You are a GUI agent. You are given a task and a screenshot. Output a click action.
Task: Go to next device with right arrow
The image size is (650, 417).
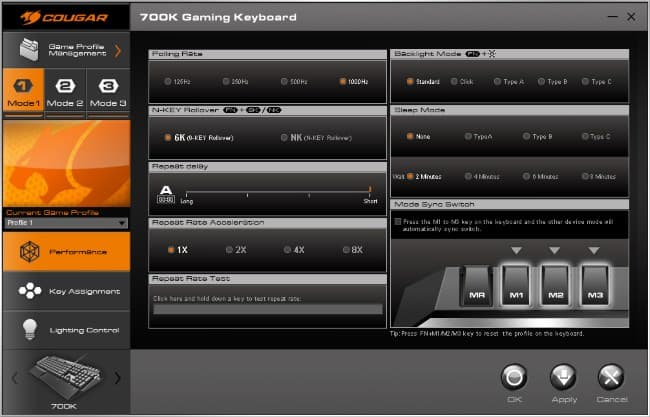(x=118, y=378)
